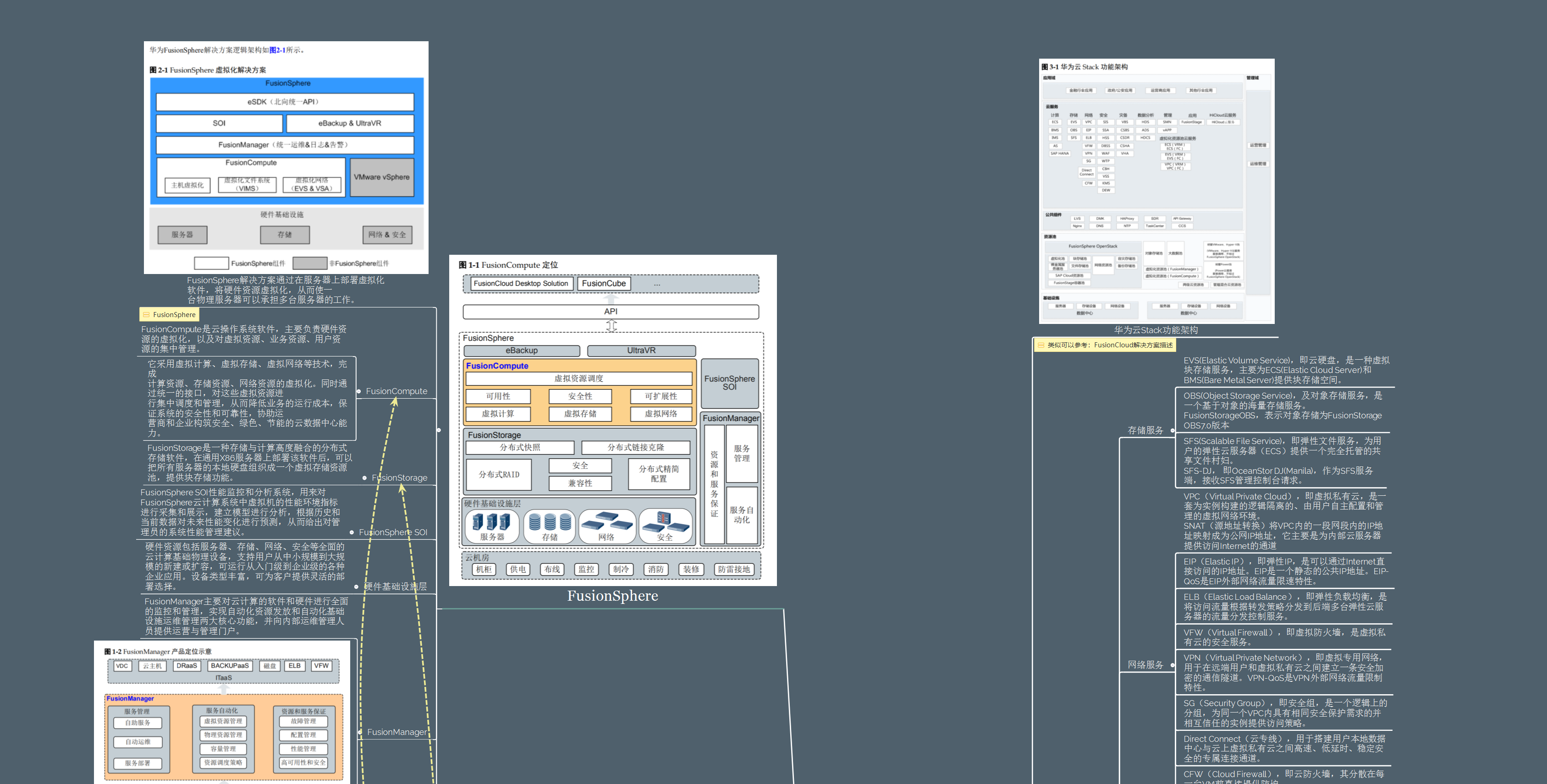The height and width of the screenshot is (784, 1547).
Task: Select the 存储服务 topic node
Action: click(x=1145, y=430)
